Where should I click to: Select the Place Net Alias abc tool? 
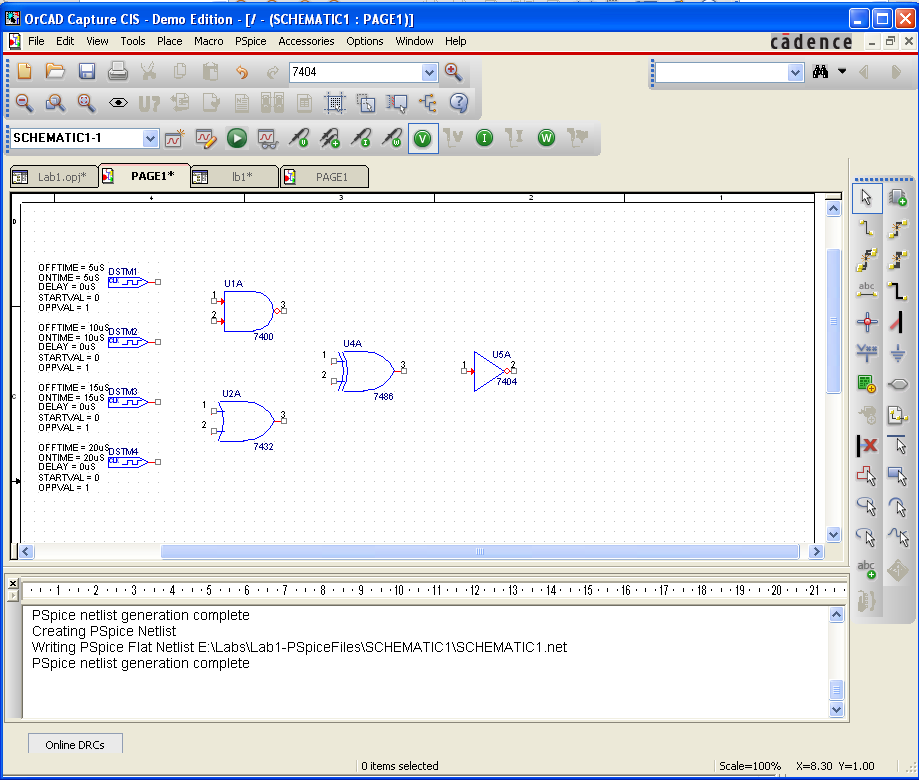point(866,290)
